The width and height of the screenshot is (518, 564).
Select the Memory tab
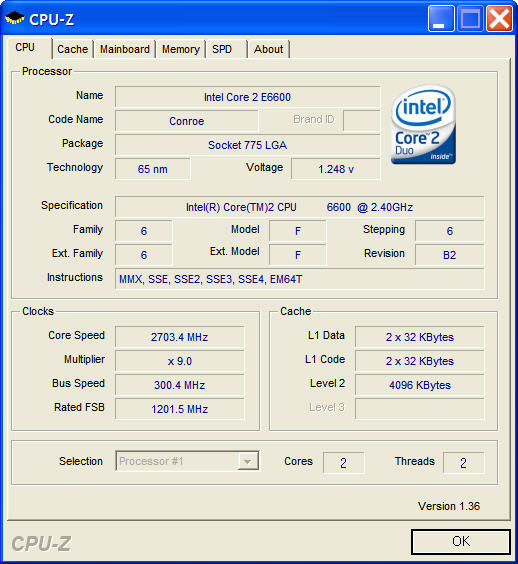coord(181,49)
